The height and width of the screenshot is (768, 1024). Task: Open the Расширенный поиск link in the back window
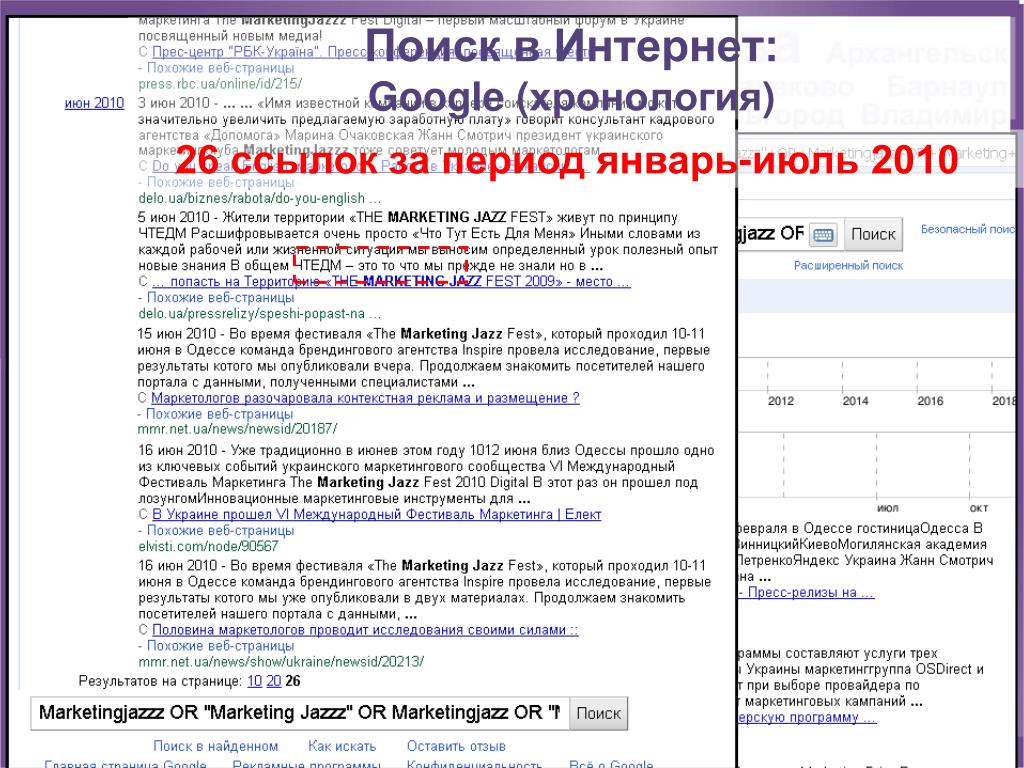click(x=848, y=266)
